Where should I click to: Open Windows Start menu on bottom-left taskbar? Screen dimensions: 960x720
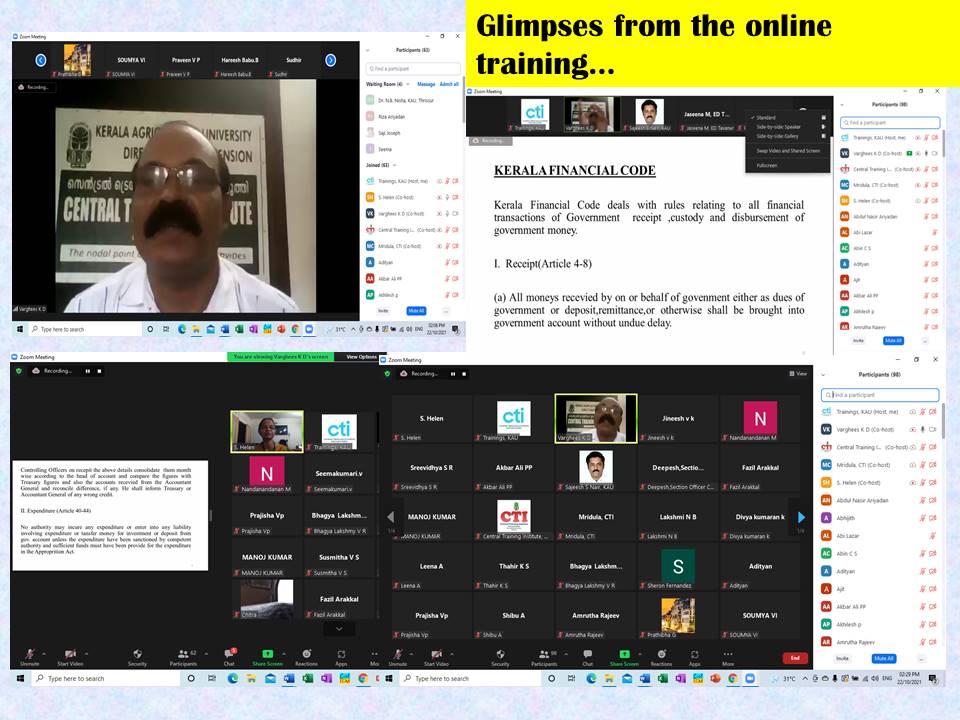tap(20, 678)
